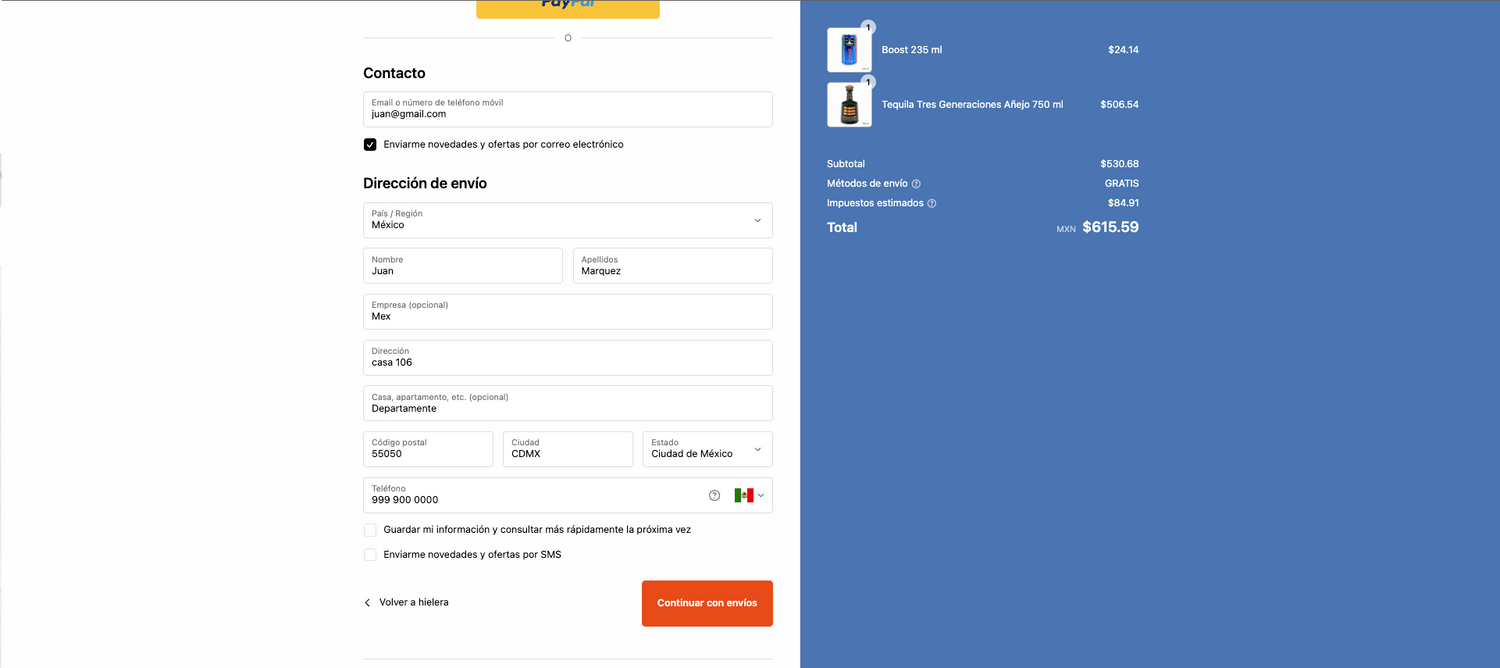Viewport: 1500px width, 668px height.
Task: Click the question mark icon in Teléfono field
Action: click(x=714, y=495)
